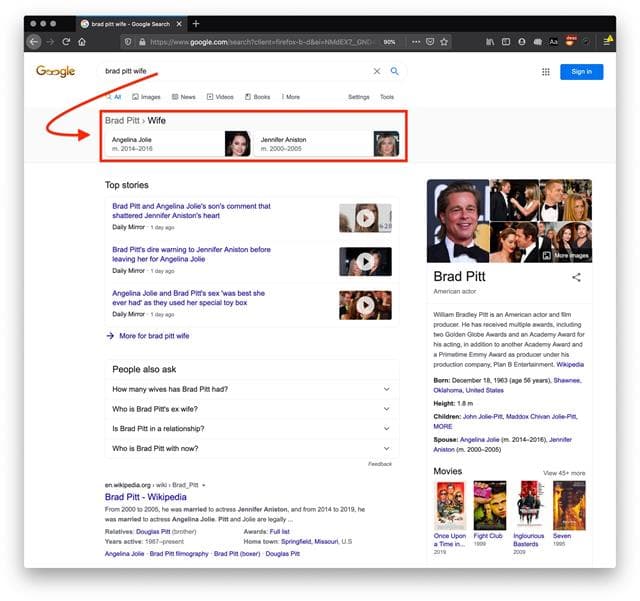Show sidebars using the sidebar icon
640x601 pixels.
coord(506,42)
